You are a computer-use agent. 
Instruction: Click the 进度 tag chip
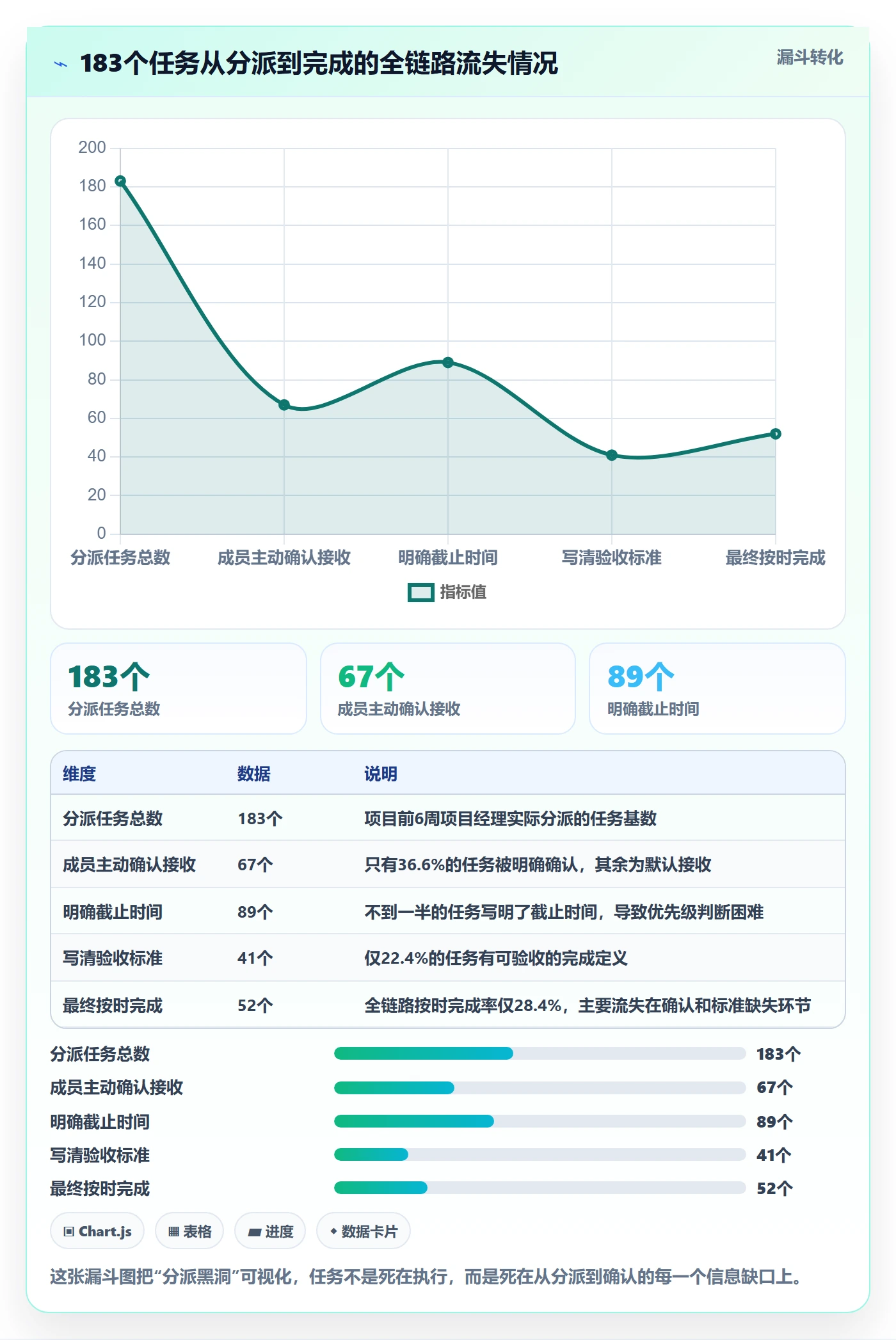click(270, 1231)
